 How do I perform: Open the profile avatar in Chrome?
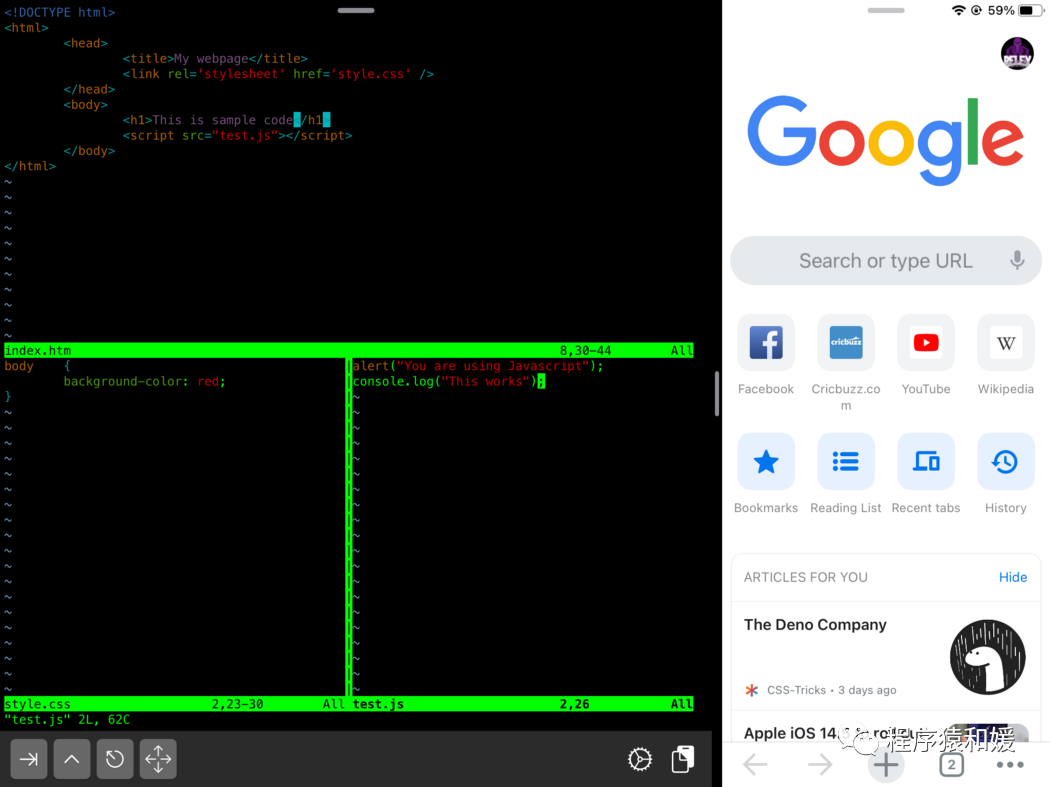(x=1017, y=54)
